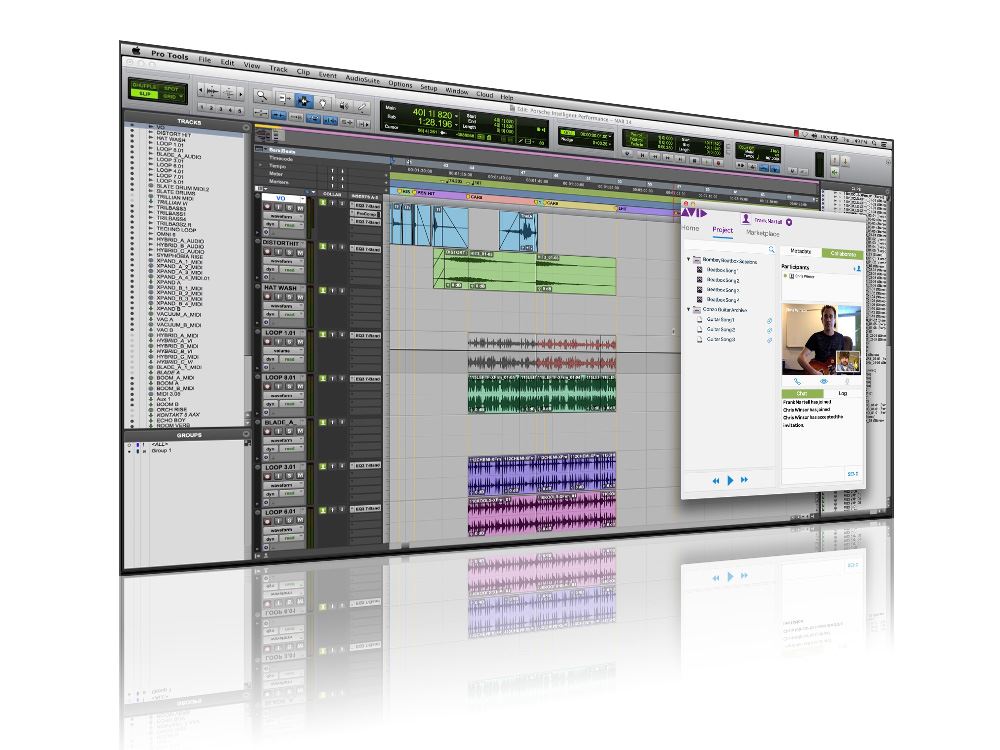Select zoom preset 3
The width and height of the screenshot is (1000, 750).
221,109
